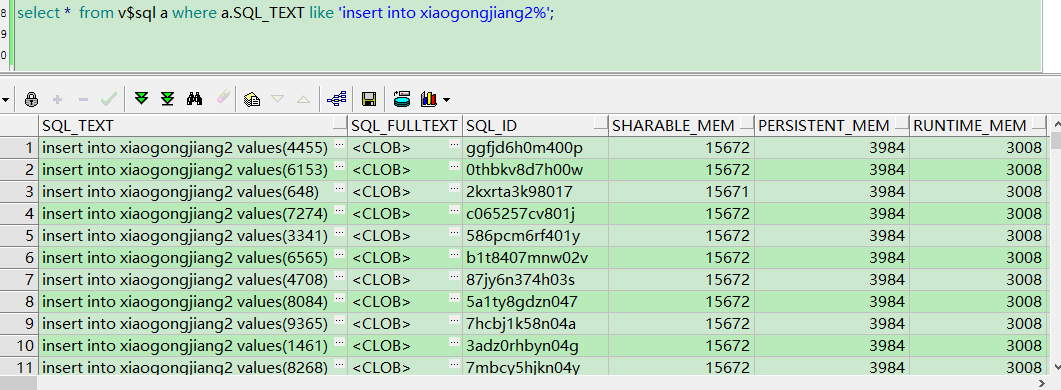
Task: Select row number 10 in grid
Action: (19, 345)
